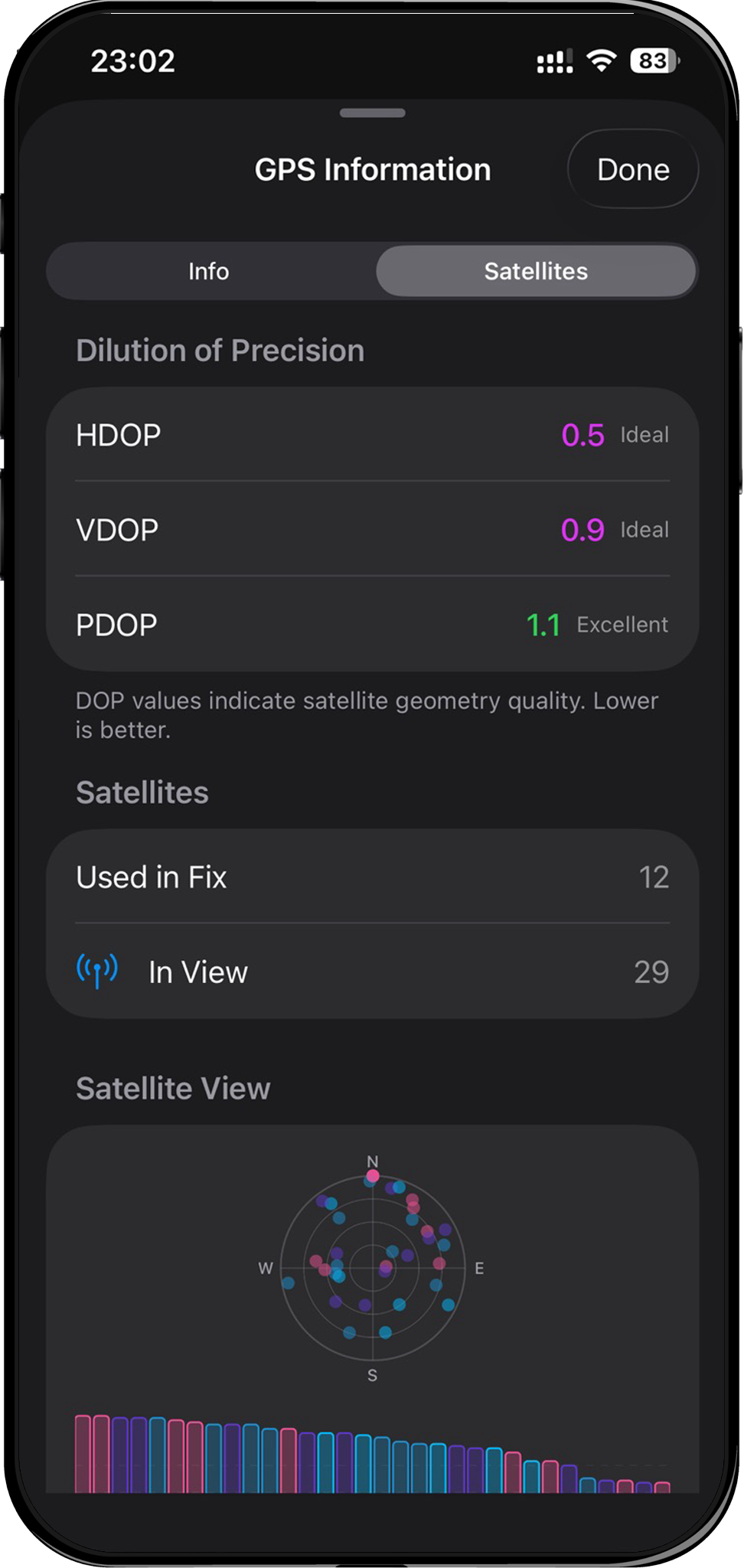
Task: Tap the sheet grabber handle at top
Action: [373, 113]
